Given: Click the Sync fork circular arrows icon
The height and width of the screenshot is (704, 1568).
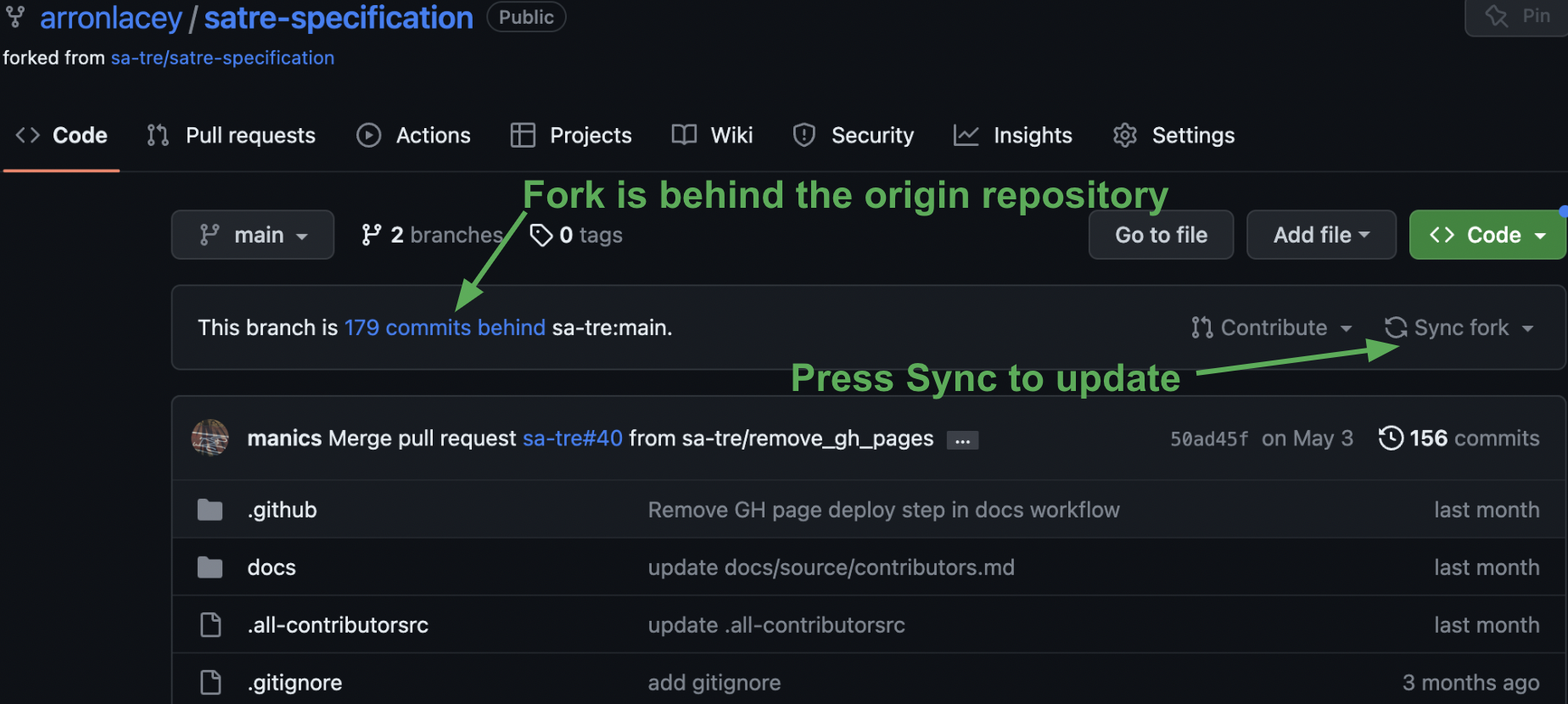Looking at the screenshot, I should (x=1396, y=327).
